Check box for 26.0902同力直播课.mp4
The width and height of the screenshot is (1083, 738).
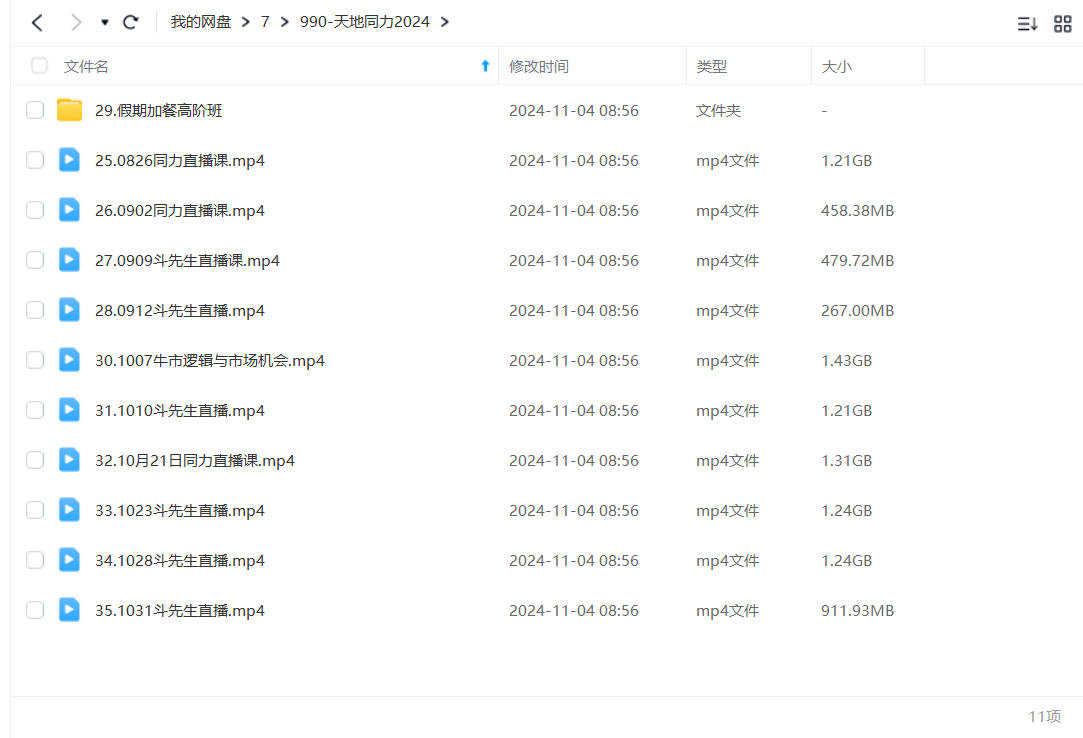tap(35, 210)
